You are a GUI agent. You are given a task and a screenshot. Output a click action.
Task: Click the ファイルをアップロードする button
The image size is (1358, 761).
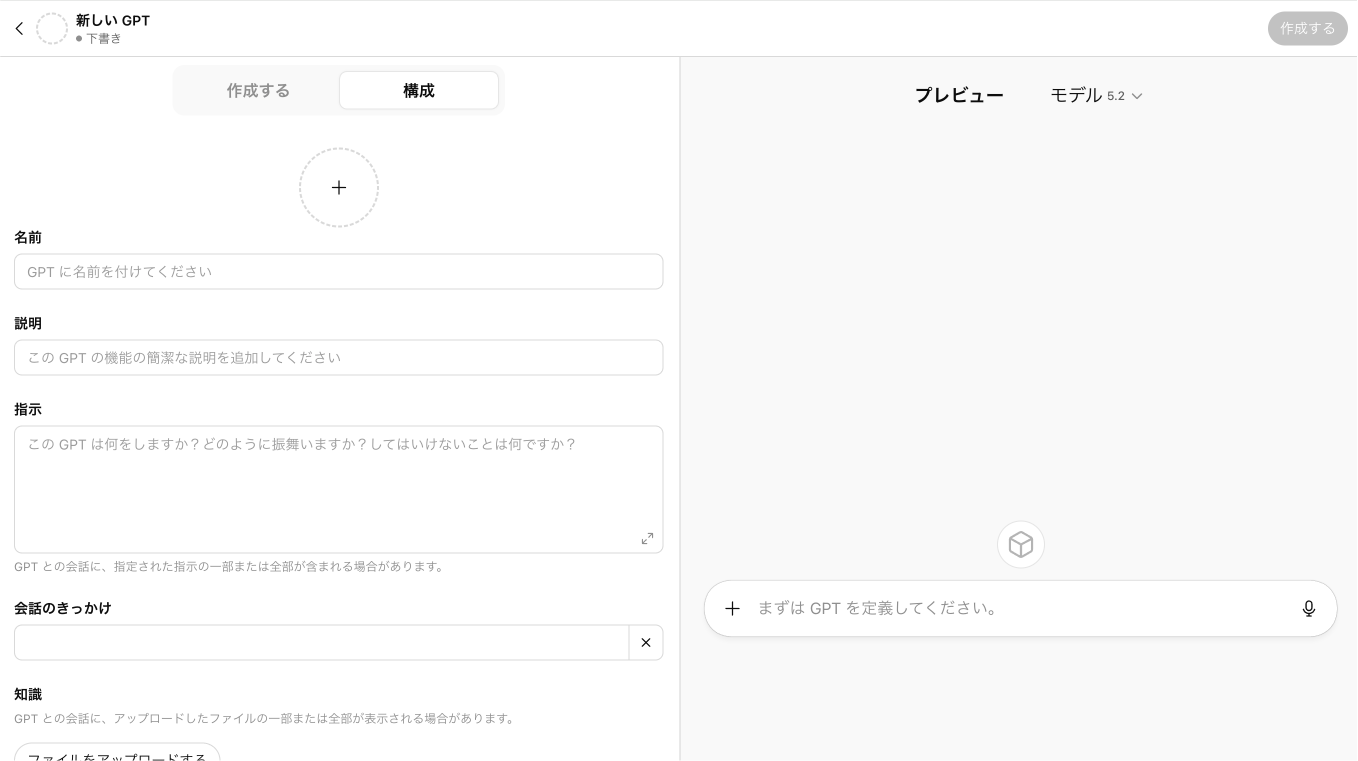pyautogui.click(x=117, y=755)
